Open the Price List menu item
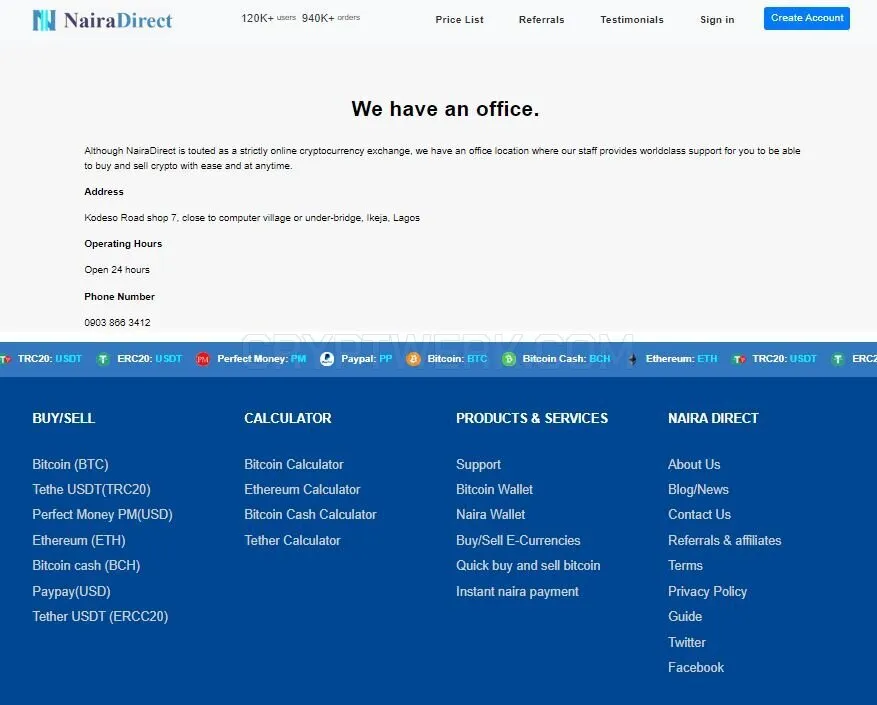 [459, 20]
